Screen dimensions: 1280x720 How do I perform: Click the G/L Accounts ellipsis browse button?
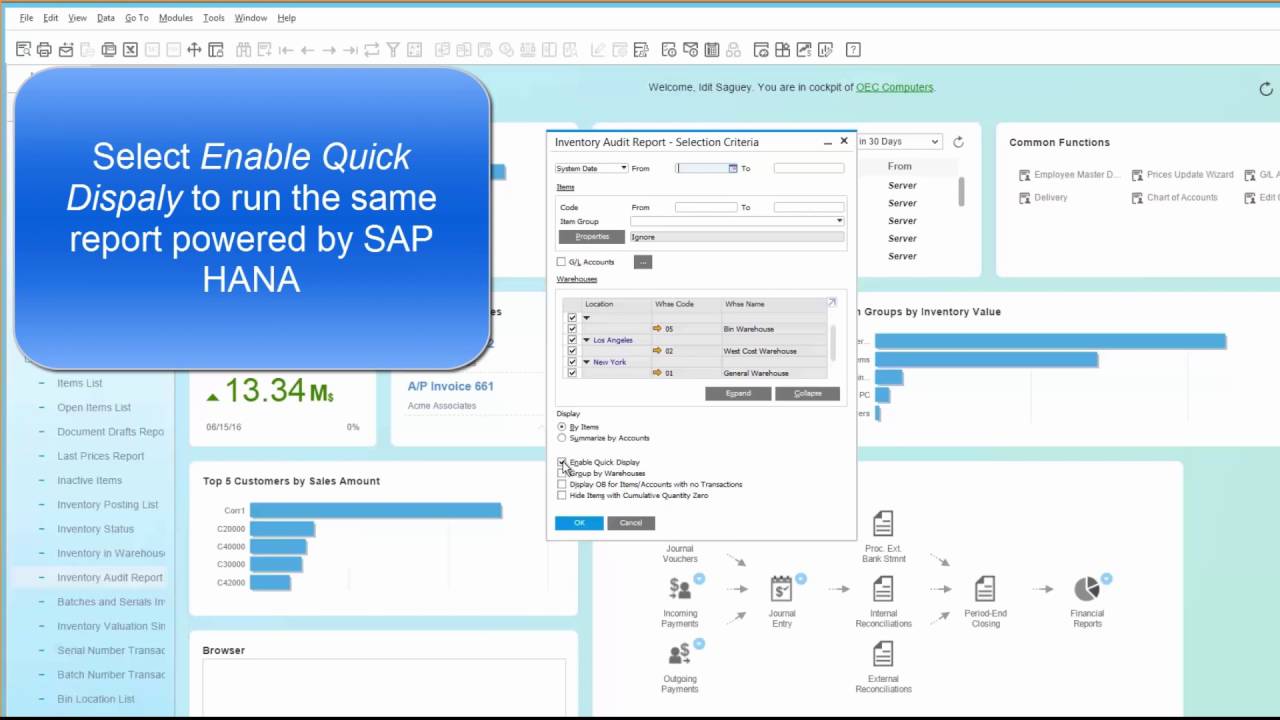tap(643, 262)
